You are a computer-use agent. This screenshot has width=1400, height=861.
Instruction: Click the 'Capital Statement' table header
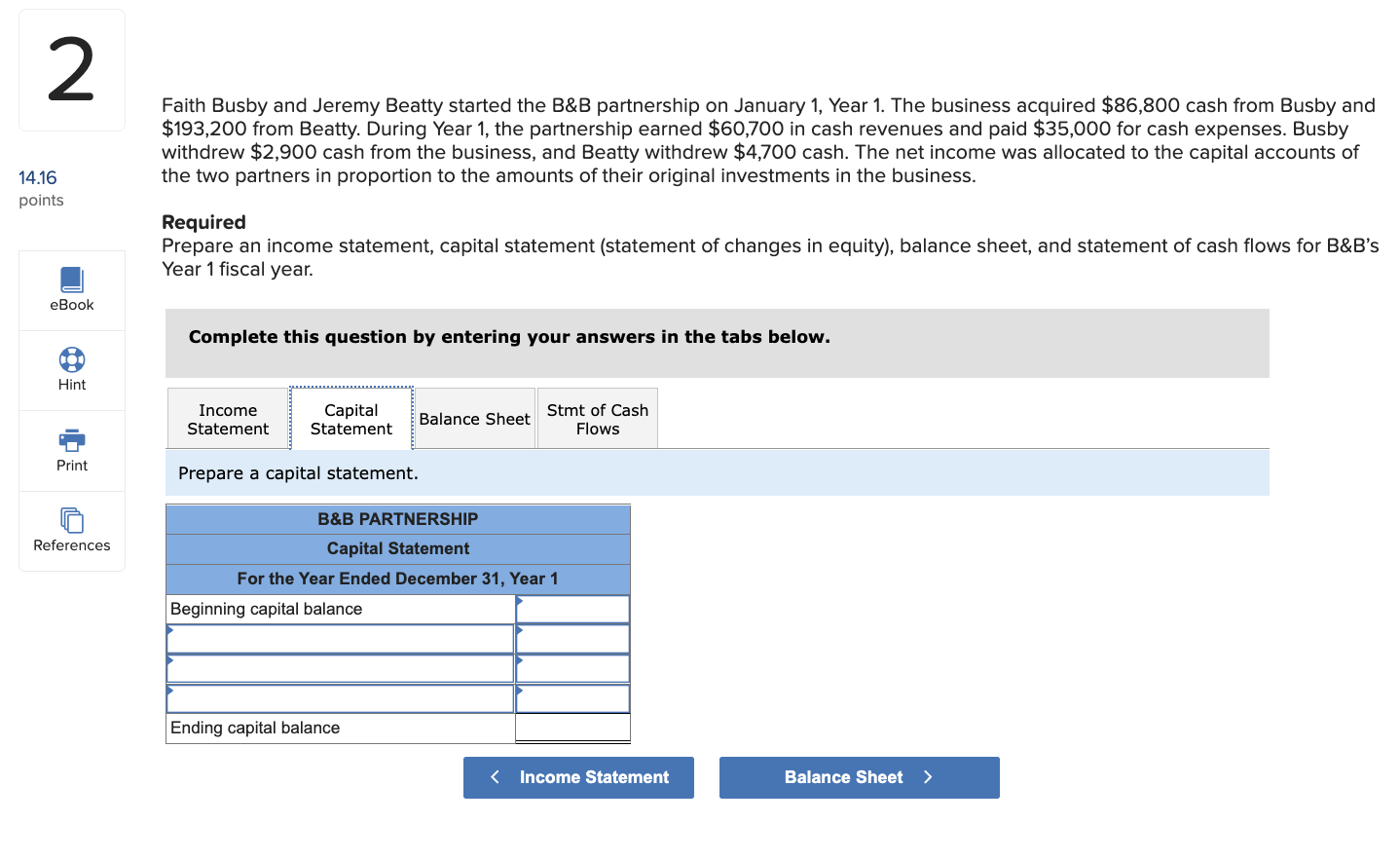click(x=398, y=548)
